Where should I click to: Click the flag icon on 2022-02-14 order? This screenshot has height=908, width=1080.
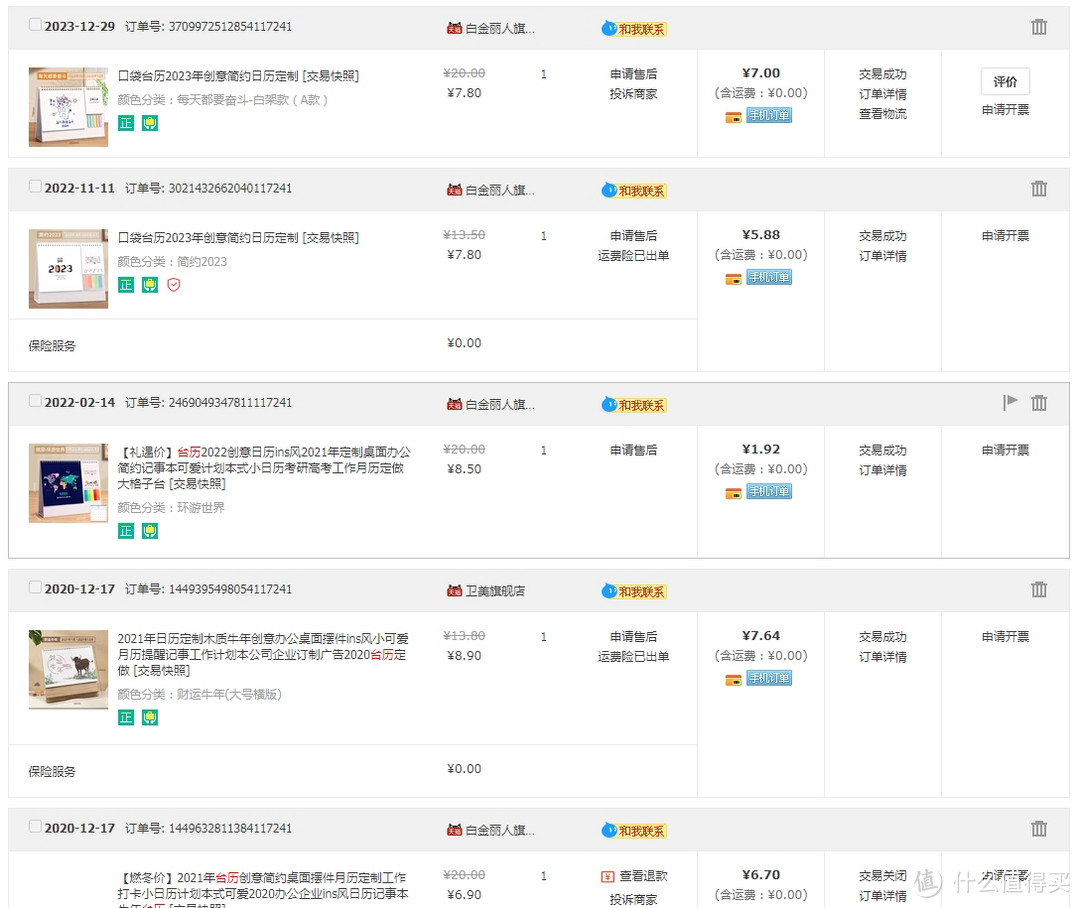[1010, 402]
